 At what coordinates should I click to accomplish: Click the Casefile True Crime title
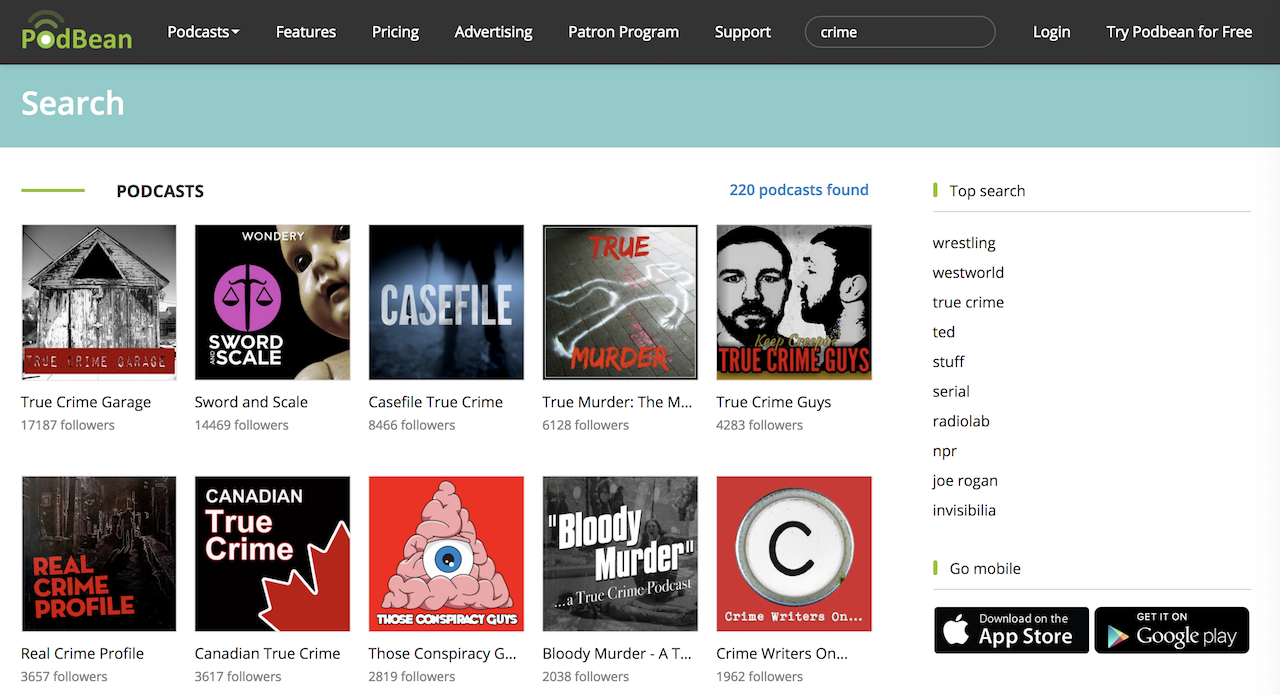435,402
